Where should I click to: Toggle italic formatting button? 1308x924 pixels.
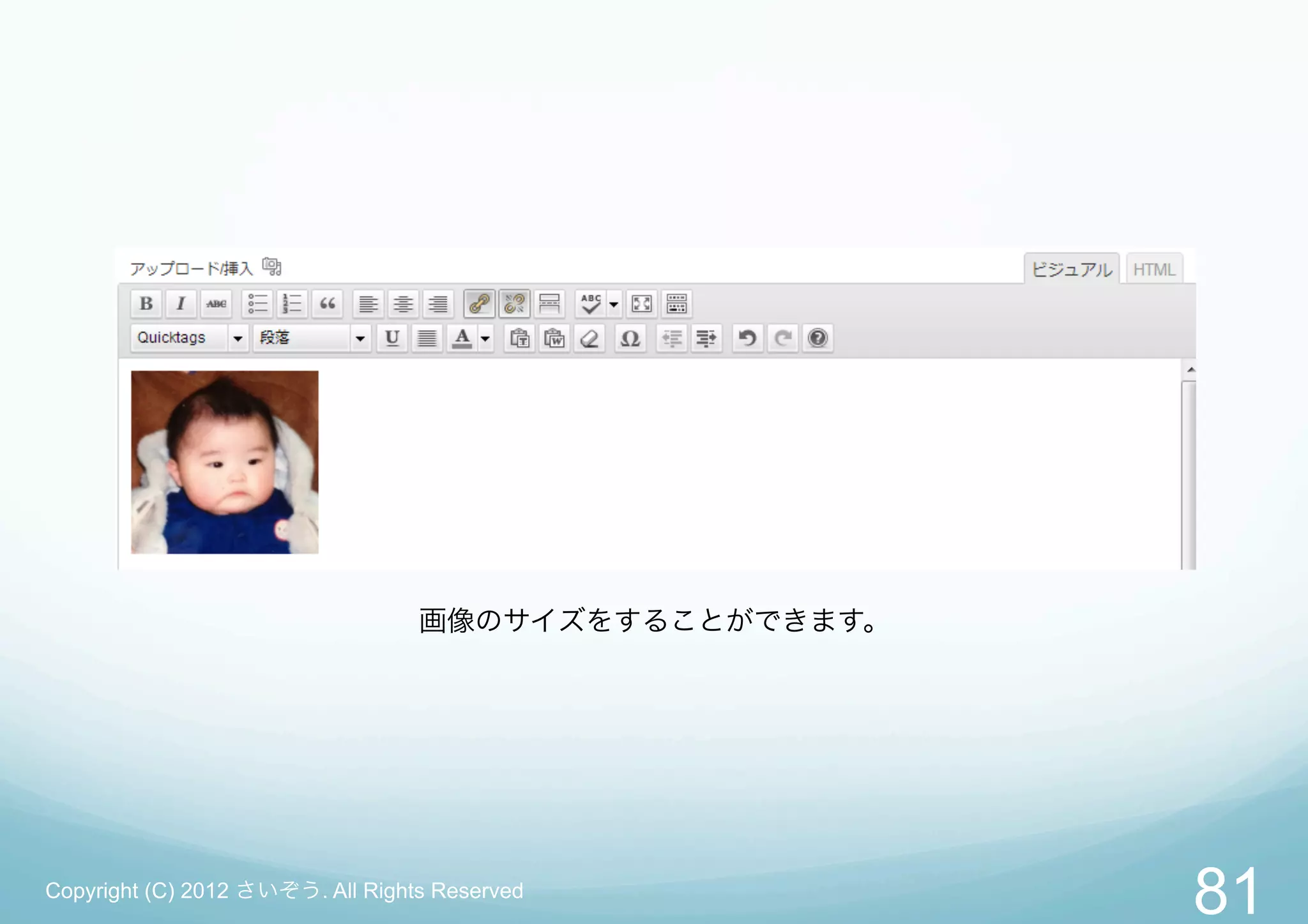tap(181, 304)
